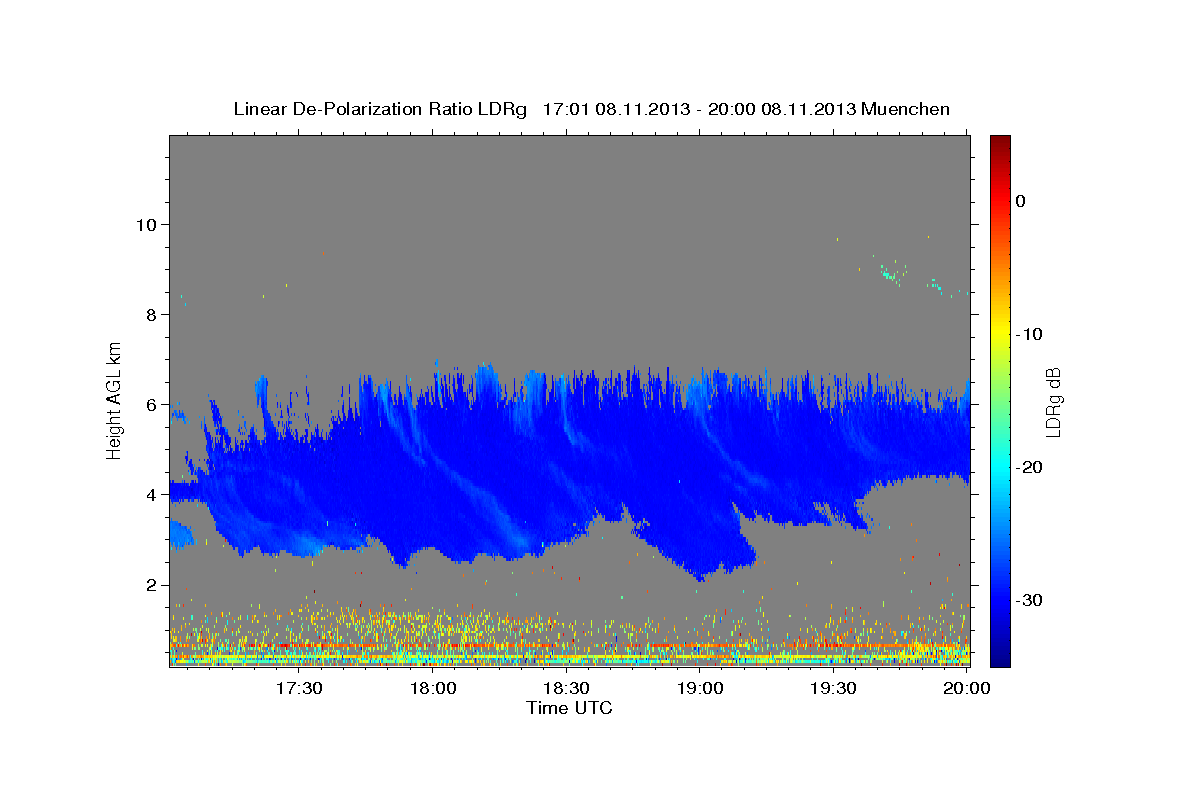Viewport: 1200px width, 800px height.
Task: Click the 'Time UTC' axis label
Action: coord(569,708)
